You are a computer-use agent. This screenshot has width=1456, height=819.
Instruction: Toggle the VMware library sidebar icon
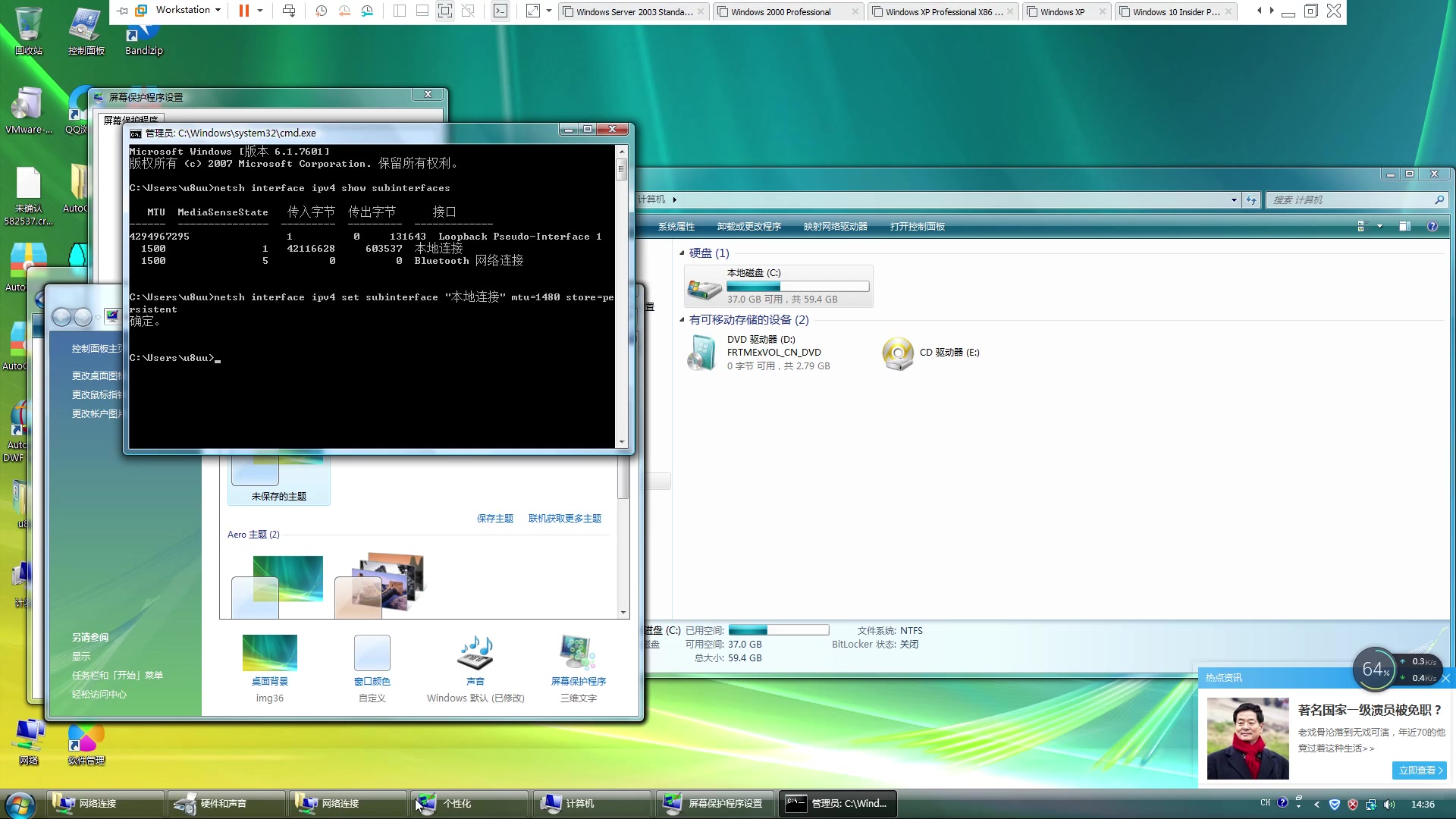(400, 11)
